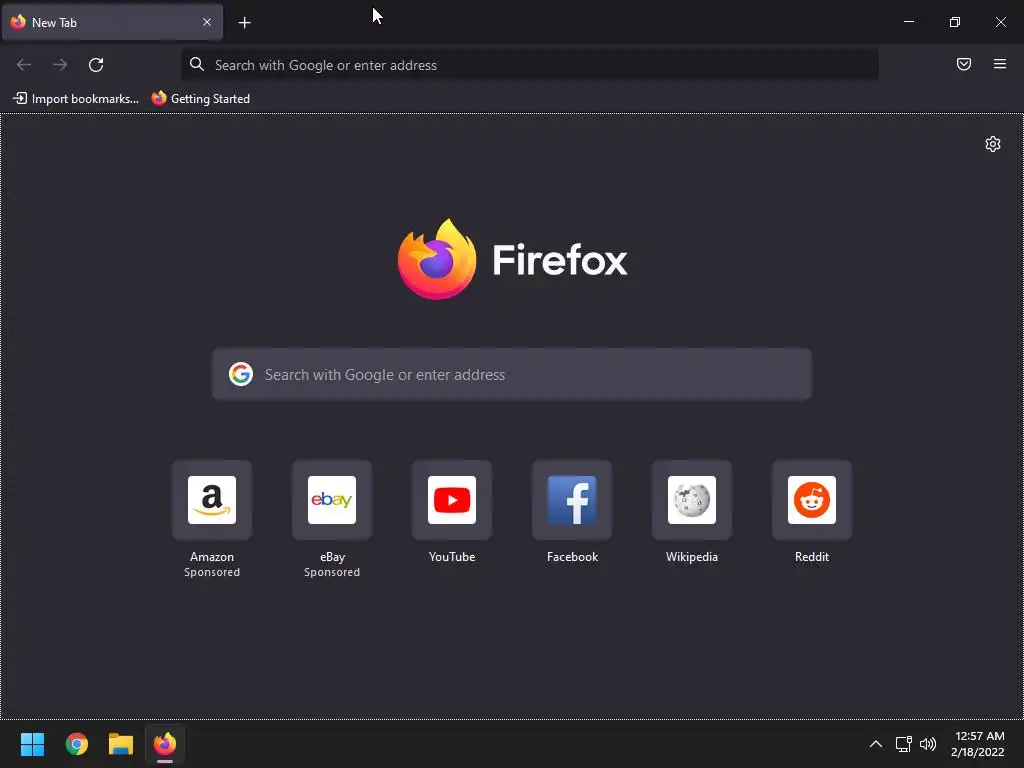The image size is (1024, 768).
Task: Click the Firefox logo on the page
Action: click(512, 259)
